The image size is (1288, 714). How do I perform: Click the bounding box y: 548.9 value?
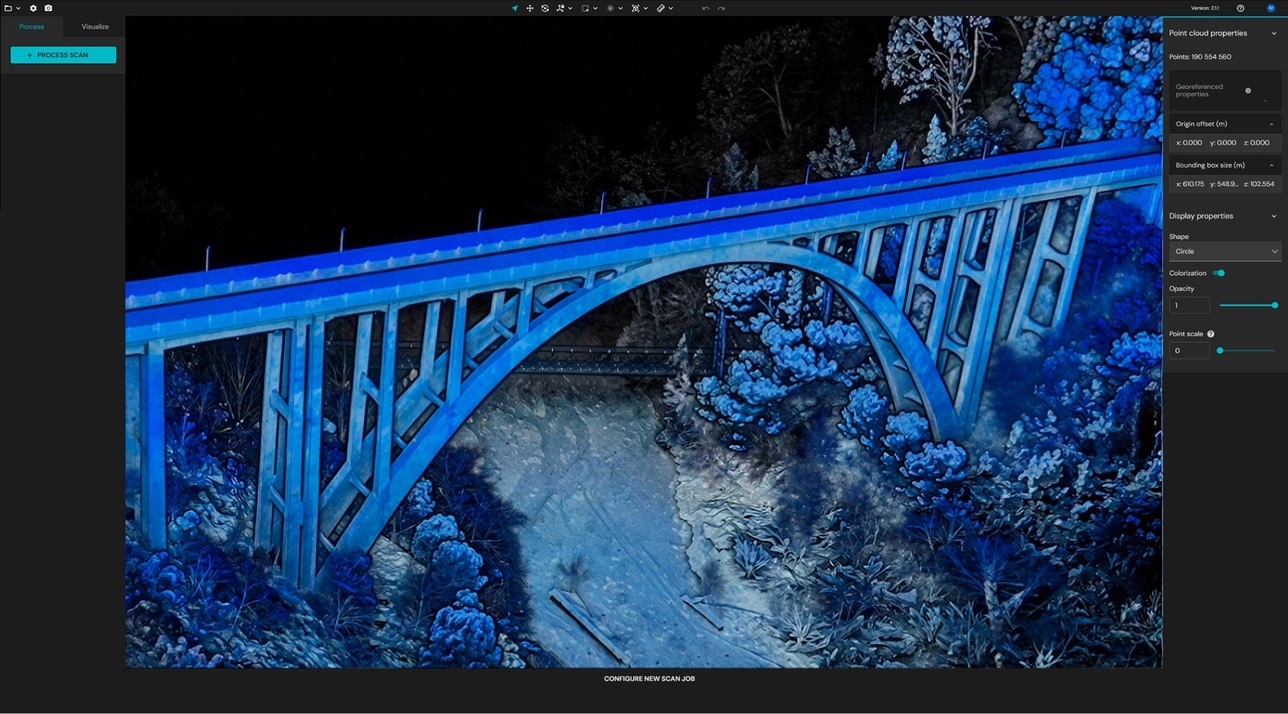(x=1224, y=184)
